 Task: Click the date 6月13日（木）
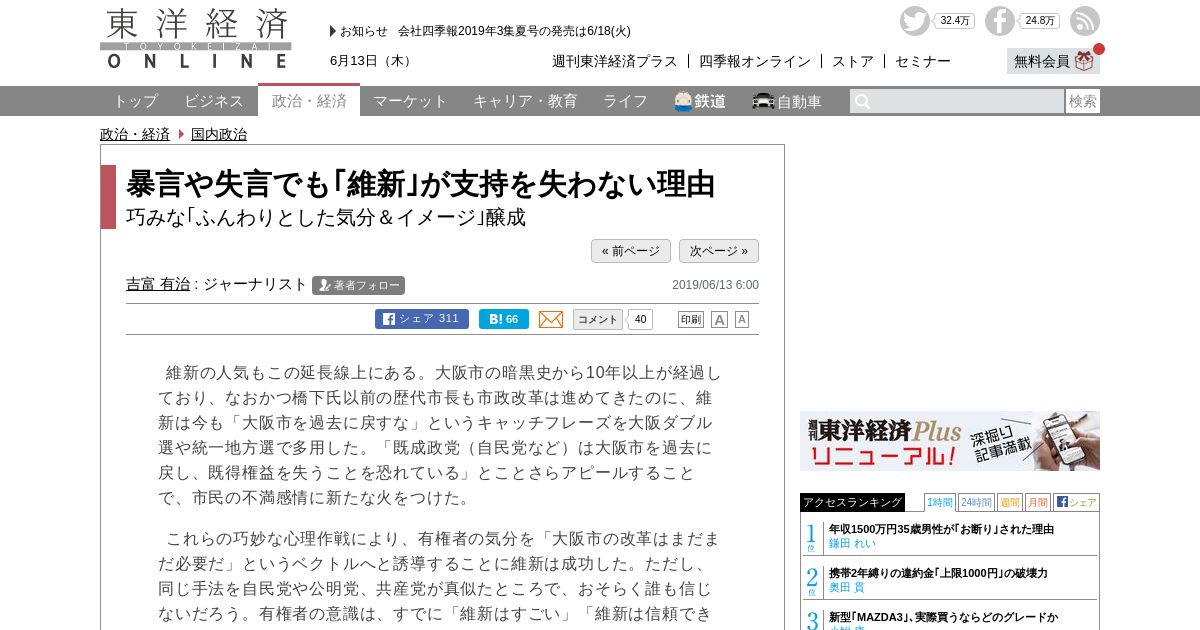pyautogui.click(x=373, y=61)
